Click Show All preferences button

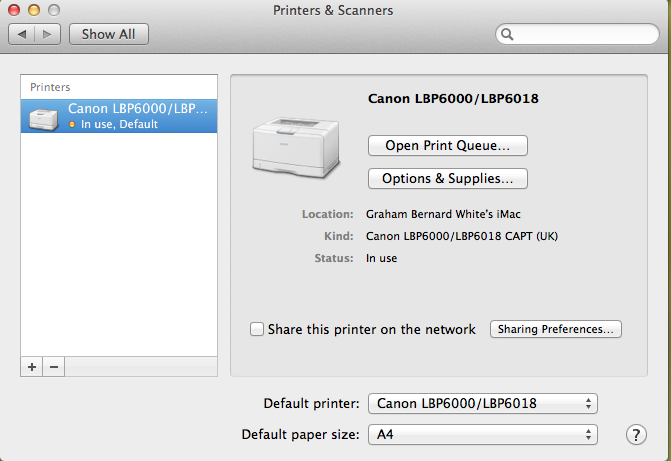[108, 34]
